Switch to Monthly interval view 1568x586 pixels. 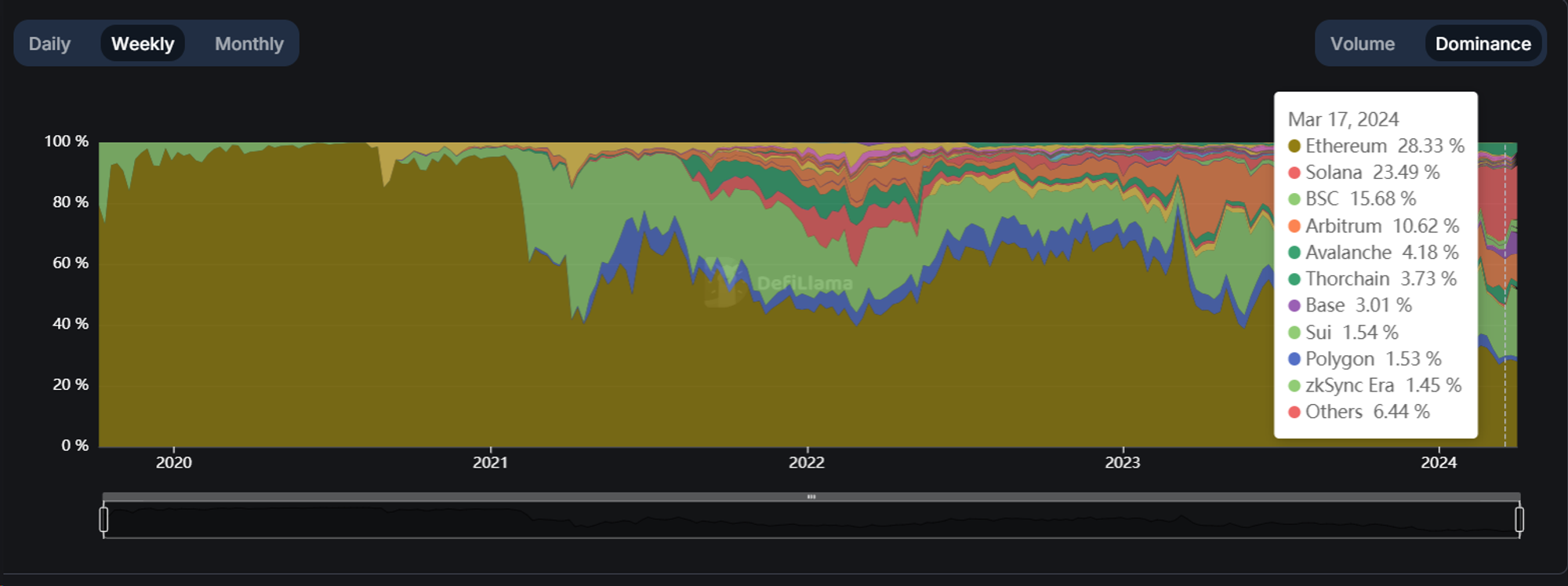coord(249,44)
